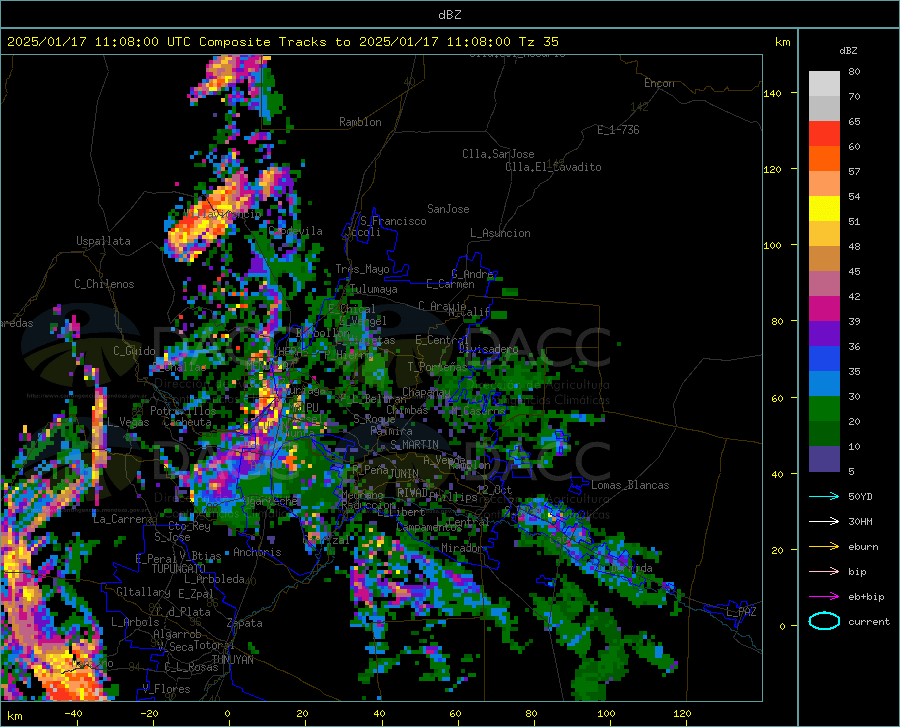900x727 pixels.
Task: Click the 0 km vertical axis tick
Action: tap(782, 626)
